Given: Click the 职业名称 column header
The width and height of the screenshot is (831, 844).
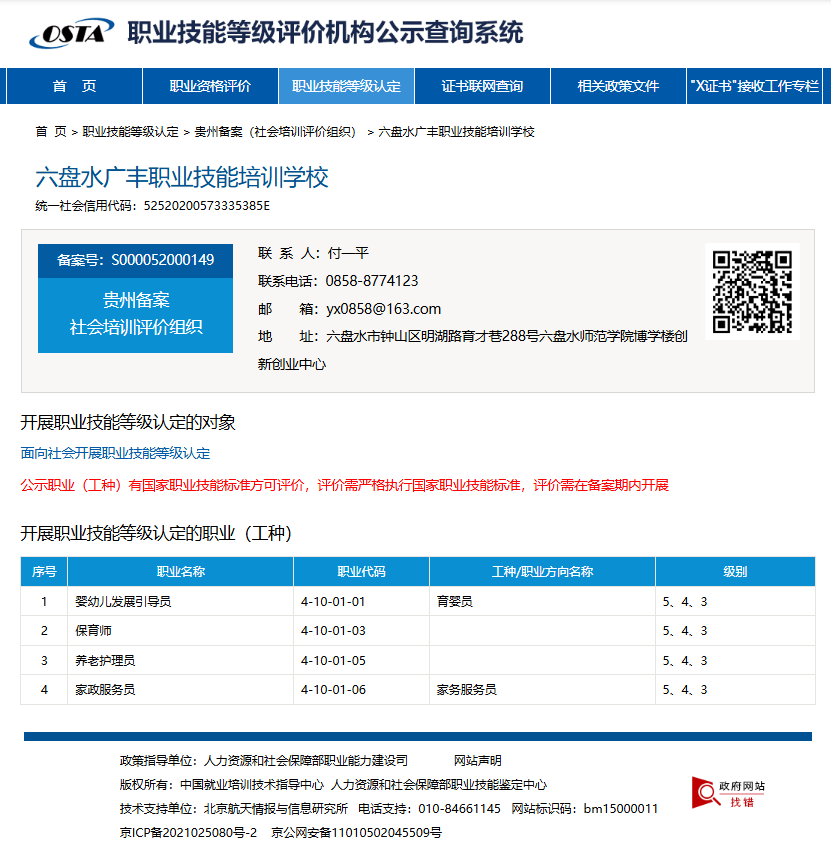Looking at the screenshot, I should (180, 572).
